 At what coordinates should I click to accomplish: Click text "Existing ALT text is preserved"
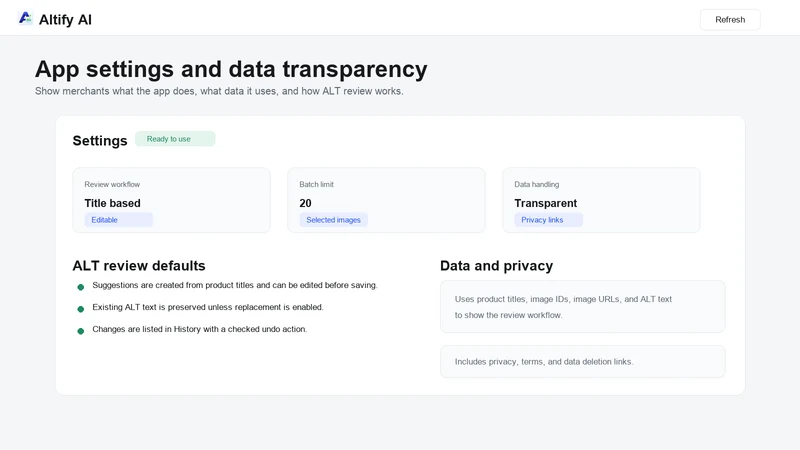tap(145, 307)
